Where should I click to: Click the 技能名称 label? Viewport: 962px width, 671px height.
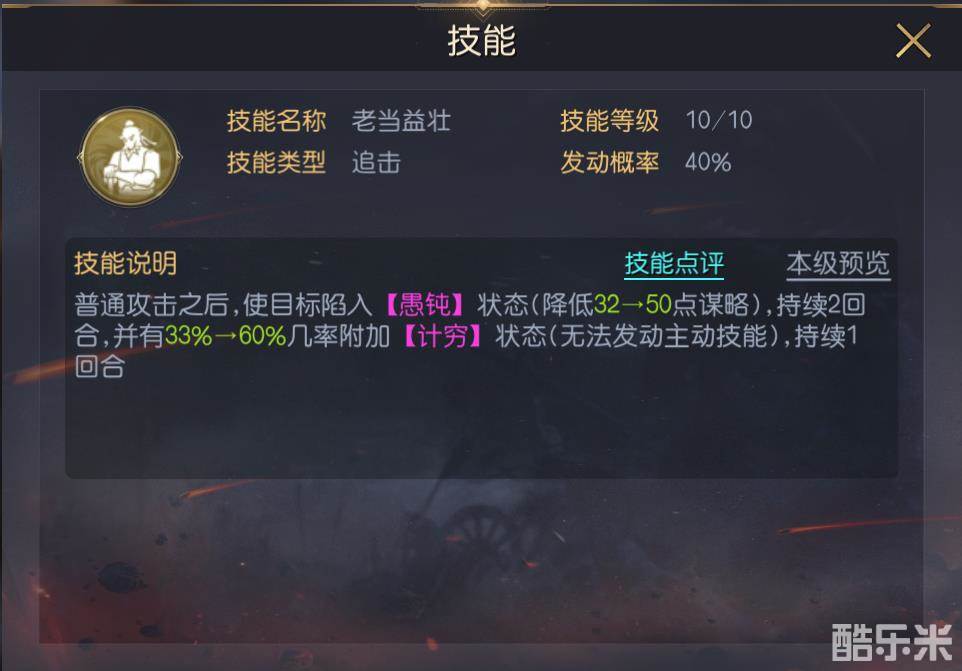276,120
